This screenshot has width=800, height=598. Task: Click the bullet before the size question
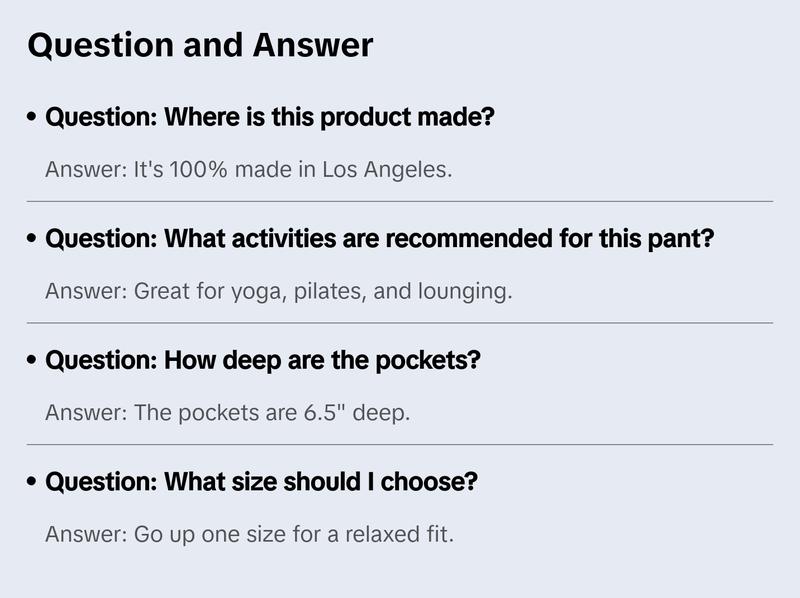[33, 482]
